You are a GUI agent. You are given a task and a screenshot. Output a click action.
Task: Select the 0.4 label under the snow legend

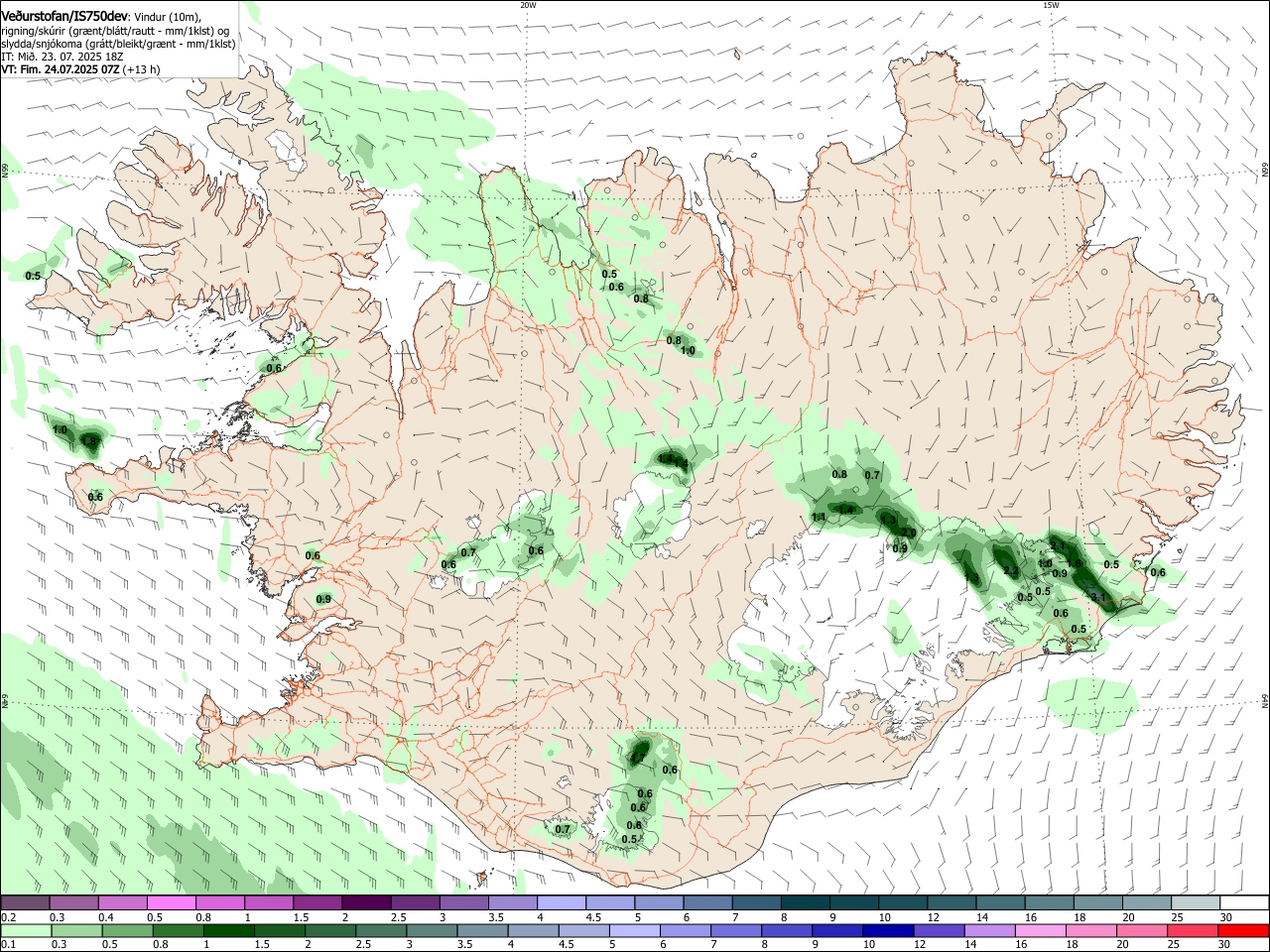106,917
